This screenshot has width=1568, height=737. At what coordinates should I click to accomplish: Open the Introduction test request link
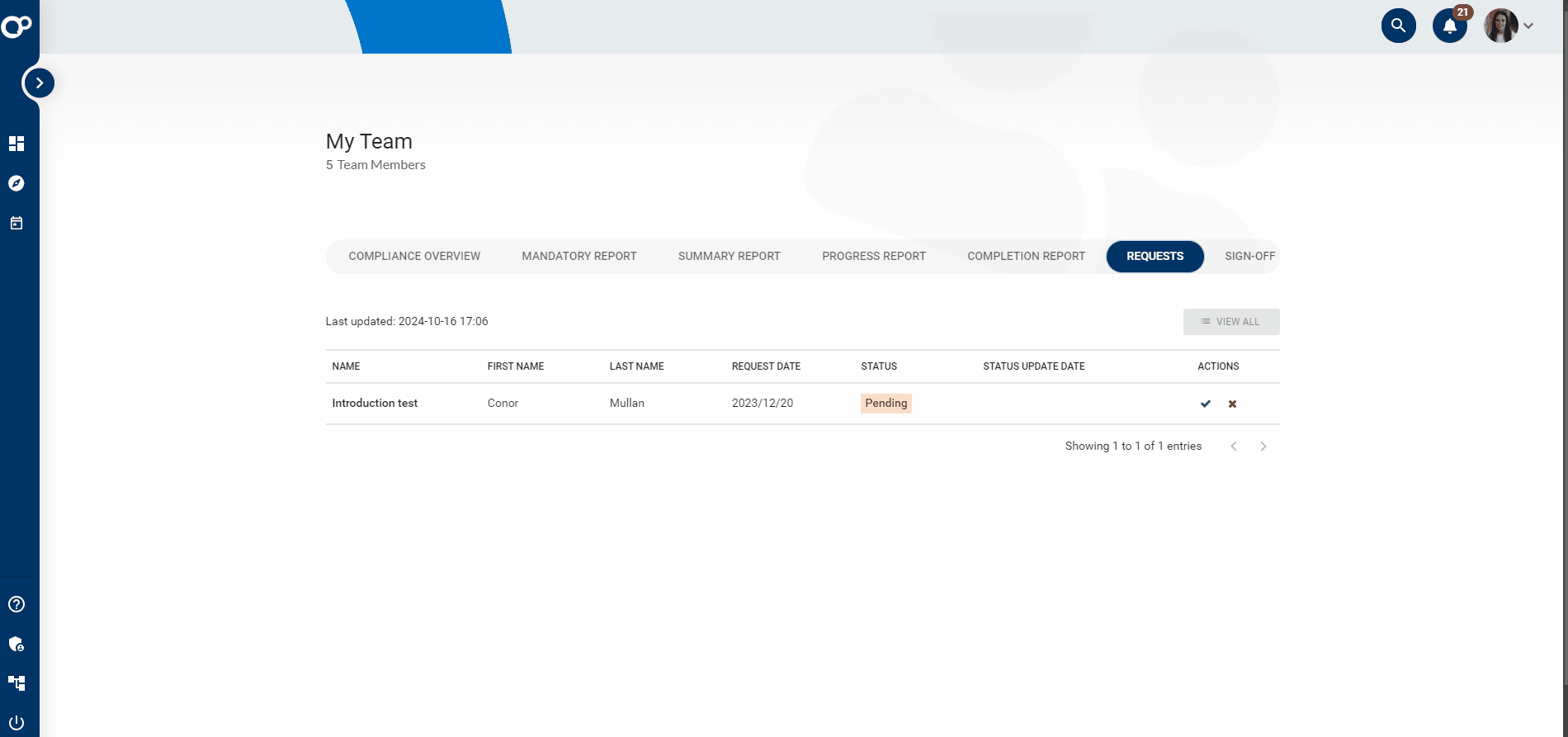click(375, 404)
